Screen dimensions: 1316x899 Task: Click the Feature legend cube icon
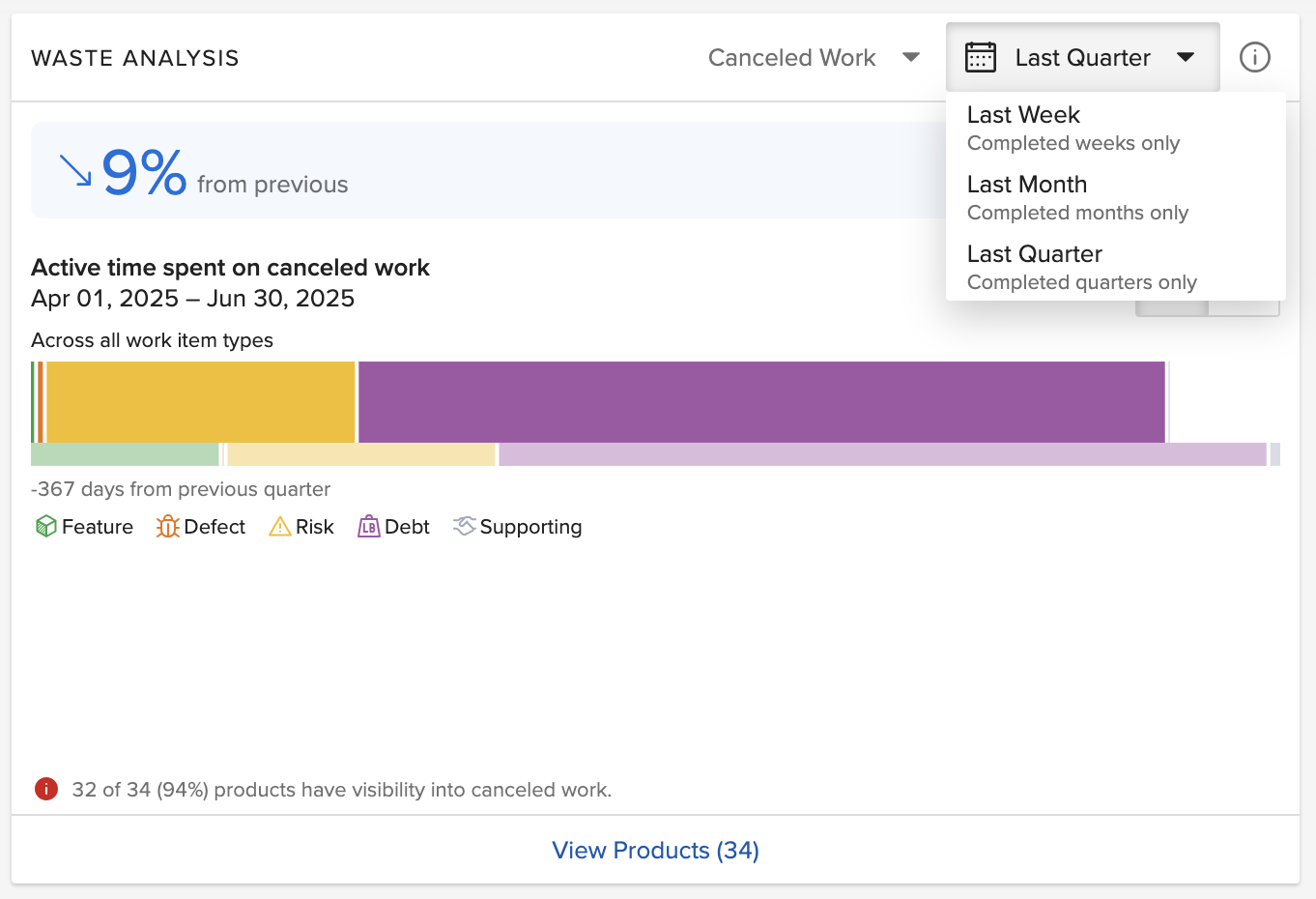[x=45, y=527]
